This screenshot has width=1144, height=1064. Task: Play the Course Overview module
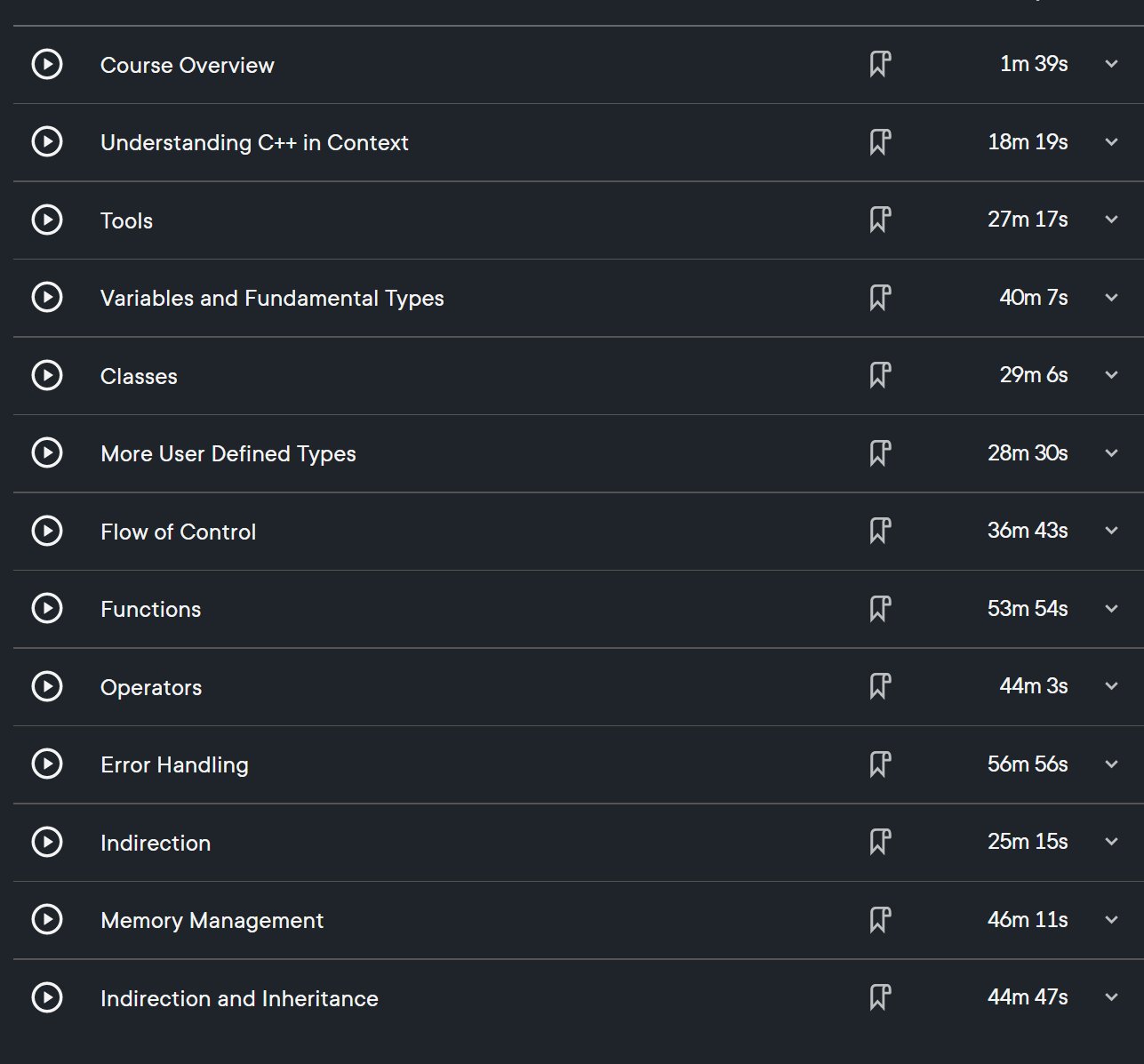point(47,64)
